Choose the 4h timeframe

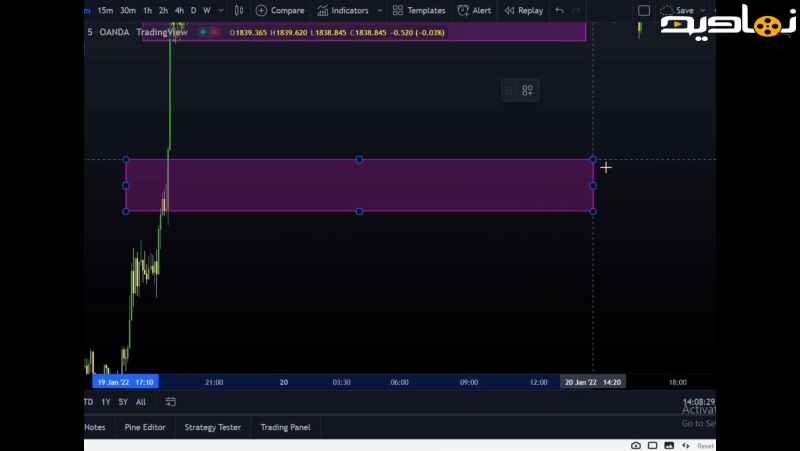(x=179, y=10)
